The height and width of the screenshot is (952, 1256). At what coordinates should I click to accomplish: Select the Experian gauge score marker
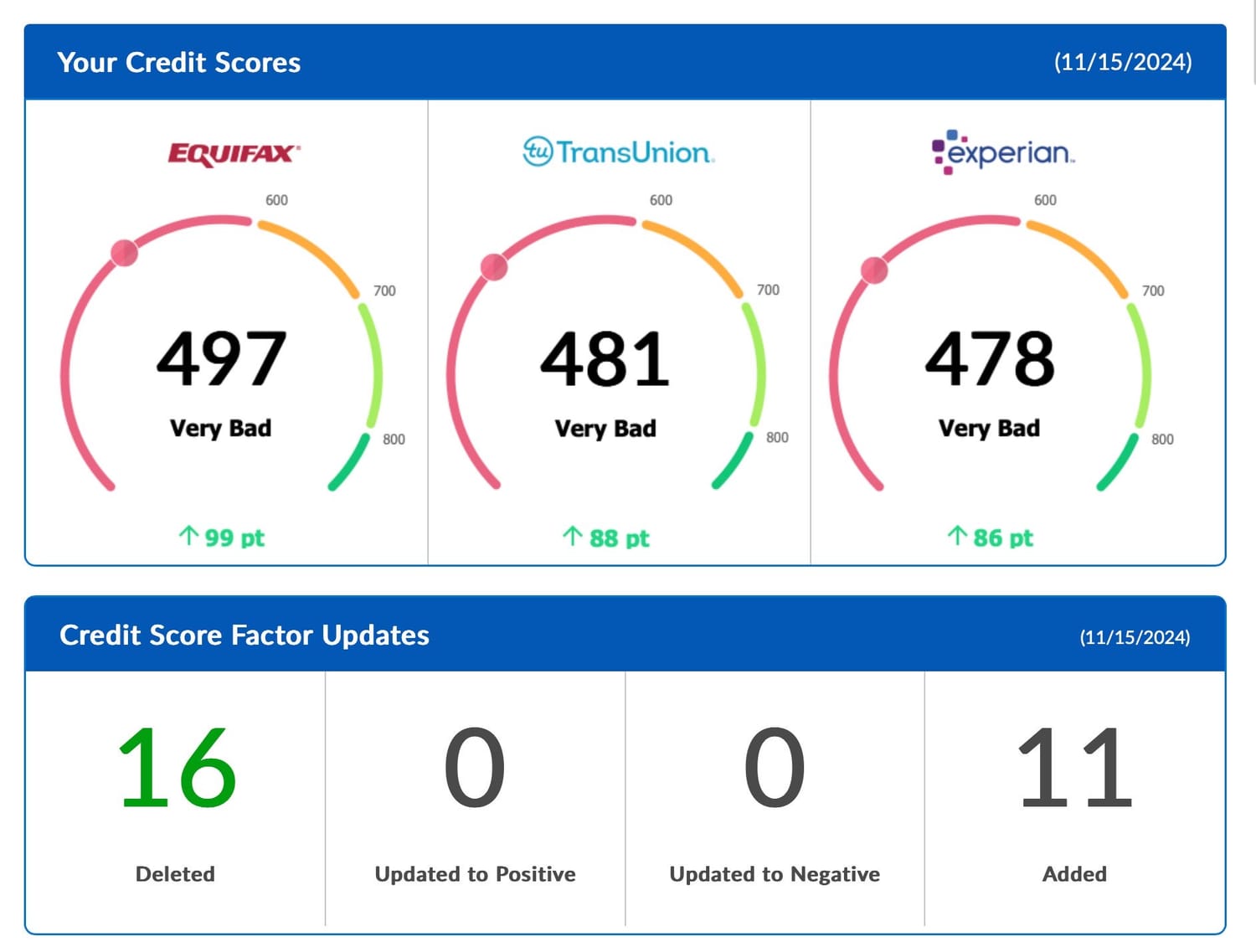874,270
